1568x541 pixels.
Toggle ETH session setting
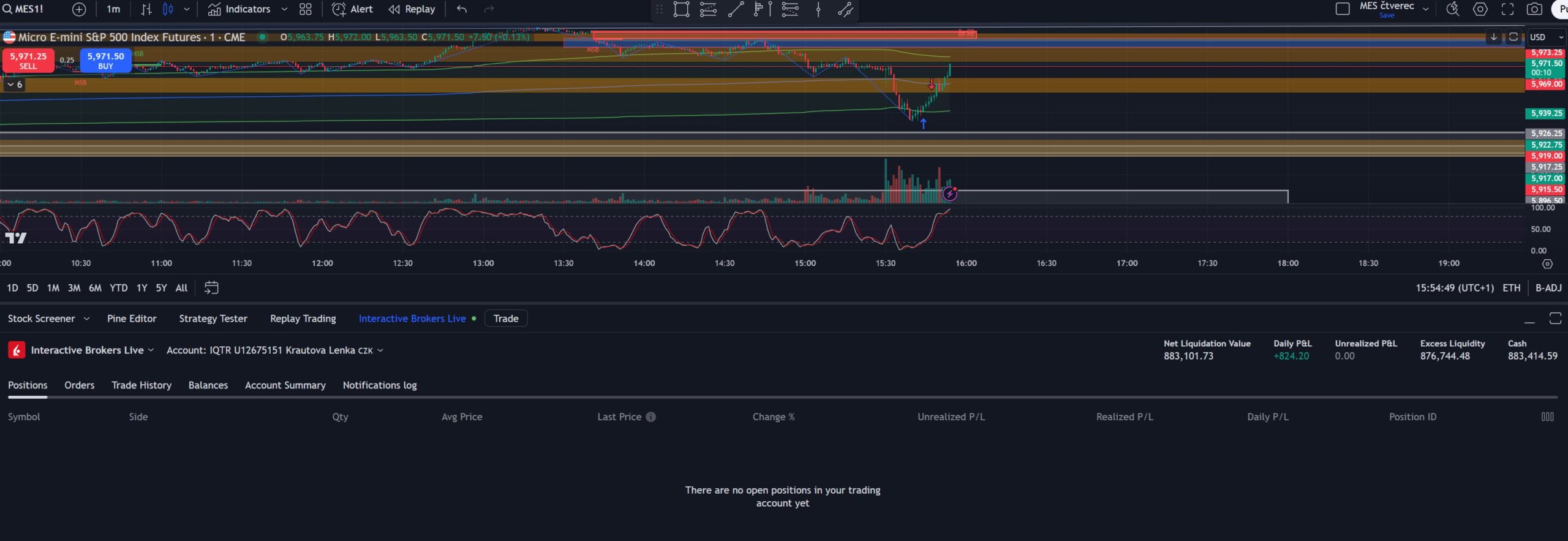point(1511,288)
